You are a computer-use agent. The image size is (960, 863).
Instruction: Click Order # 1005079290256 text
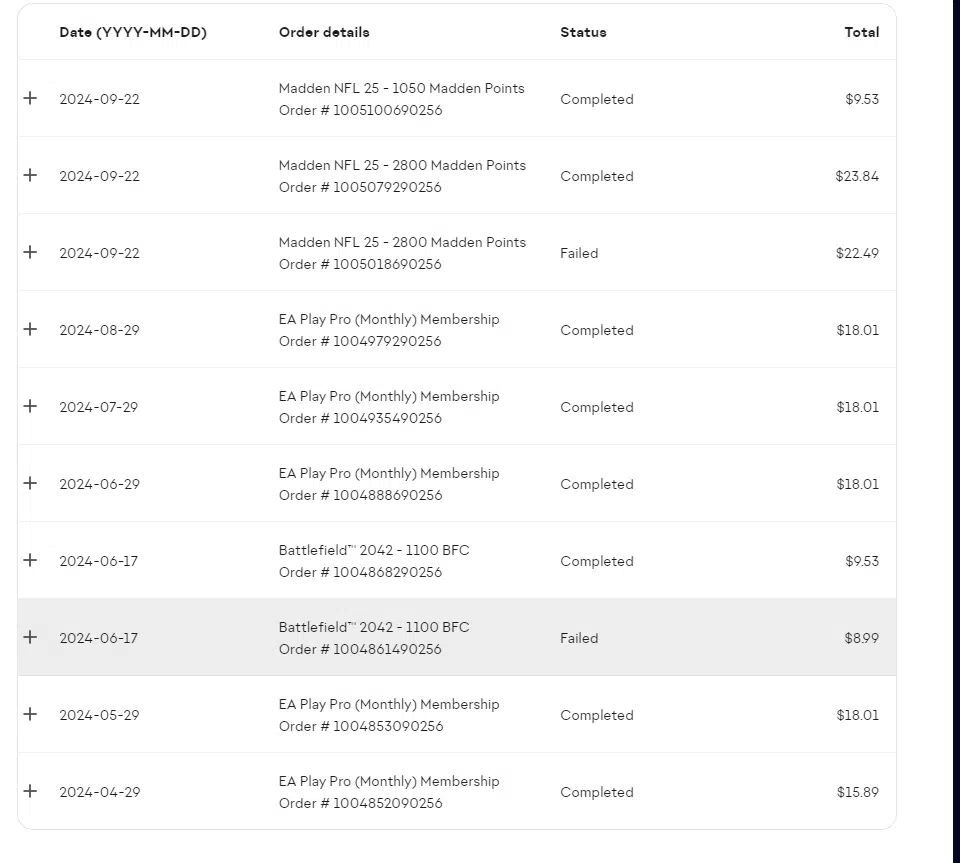[x=360, y=187]
